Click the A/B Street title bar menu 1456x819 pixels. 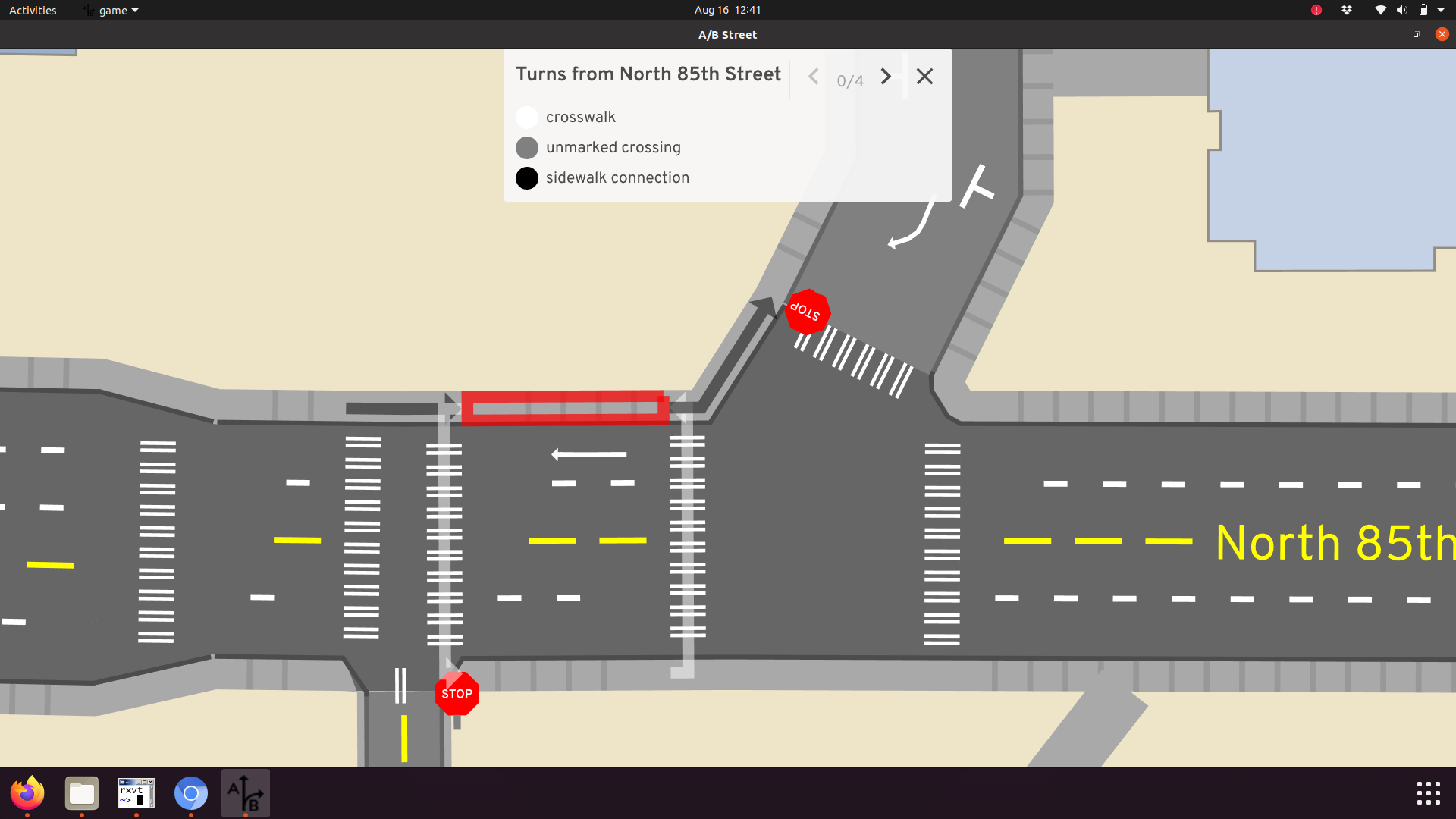click(x=109, y=10)
